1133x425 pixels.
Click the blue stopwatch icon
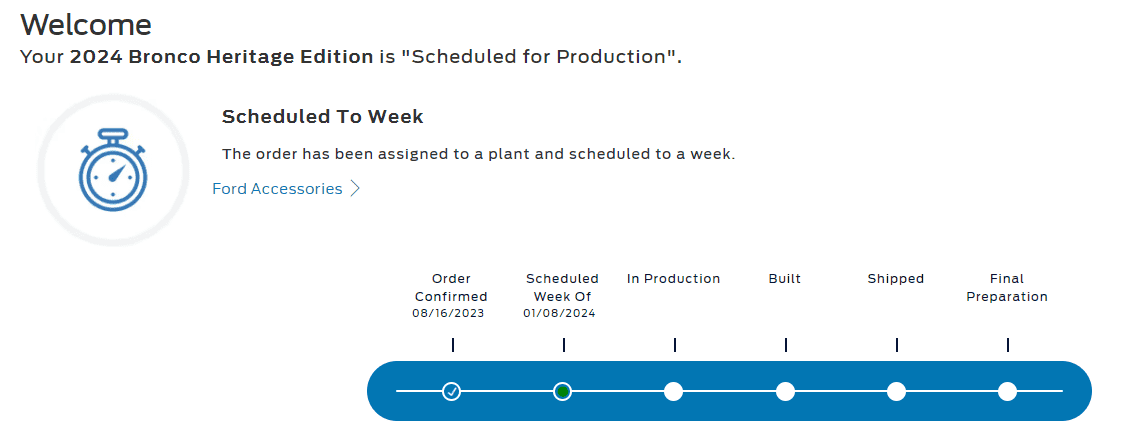point(113,170)
